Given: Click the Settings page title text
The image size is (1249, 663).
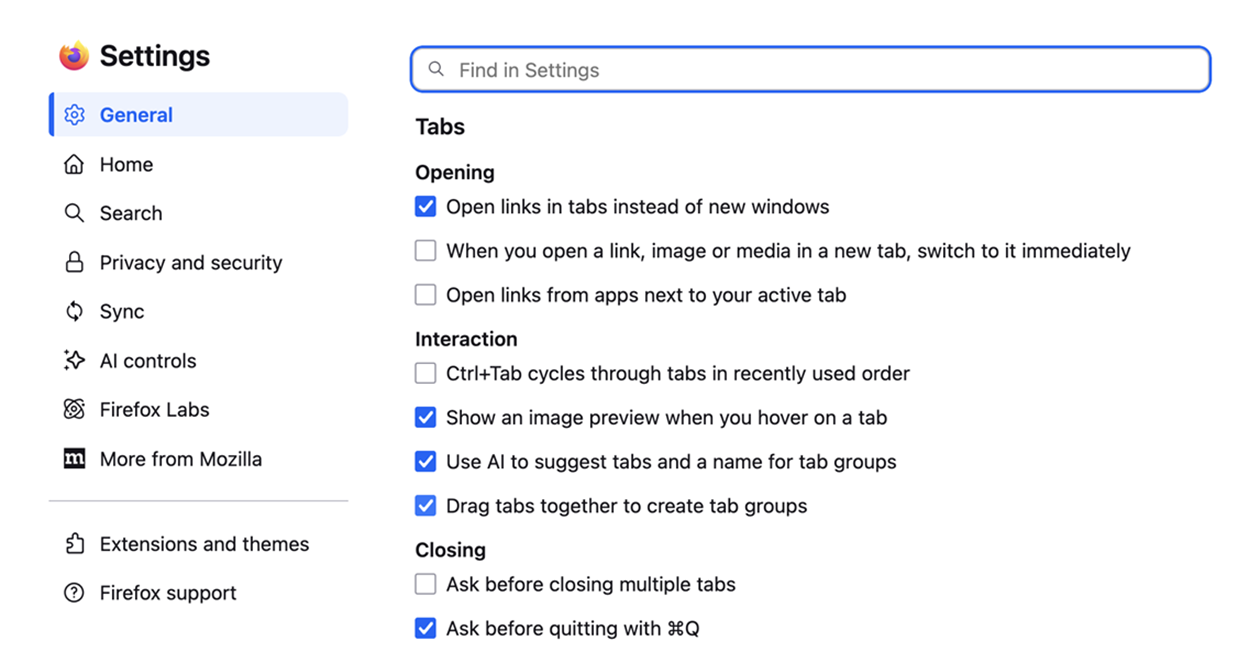Looking at the screenshot, I should (x=155, y=56).
